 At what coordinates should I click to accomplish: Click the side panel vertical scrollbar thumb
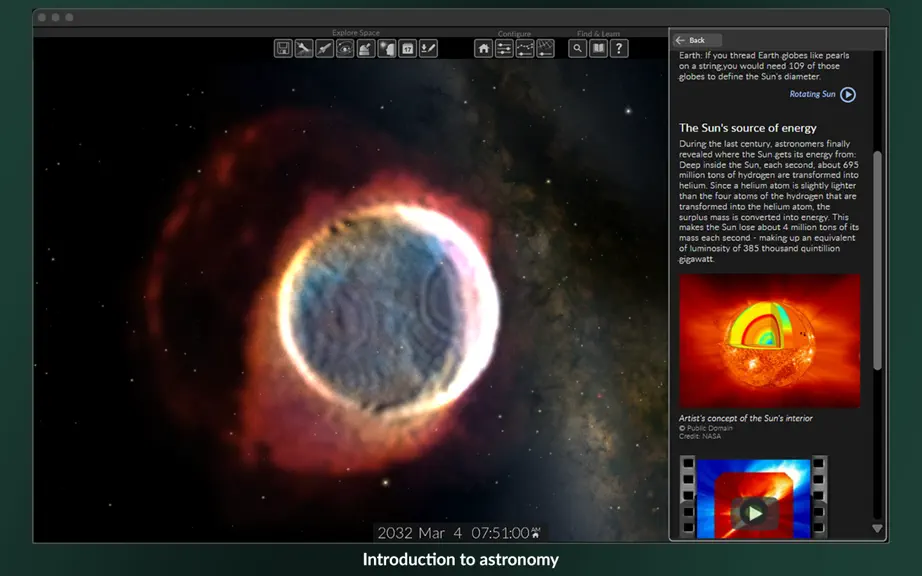877,260
